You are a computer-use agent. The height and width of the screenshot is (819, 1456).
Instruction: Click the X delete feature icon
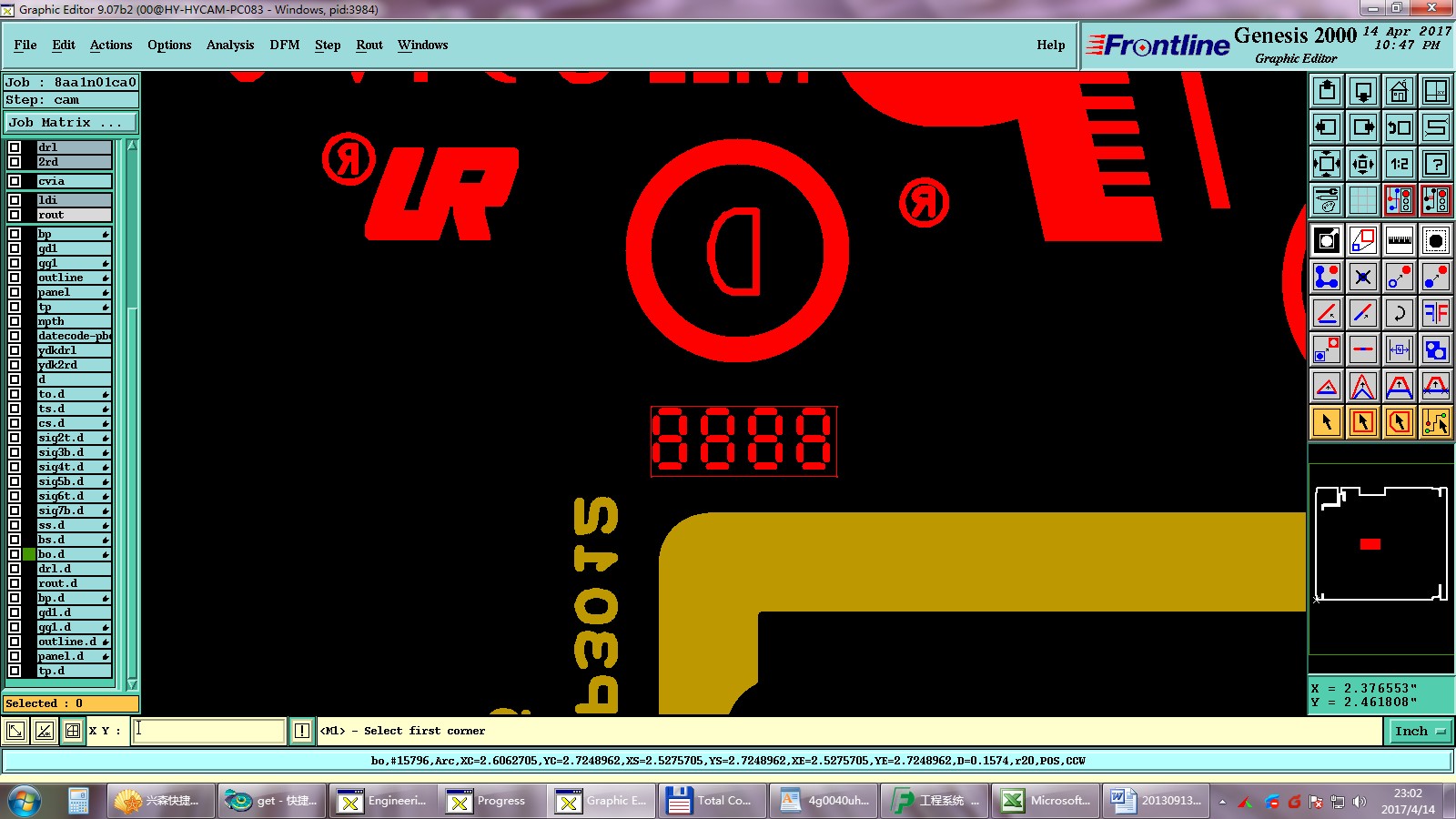click(1363, 277)
